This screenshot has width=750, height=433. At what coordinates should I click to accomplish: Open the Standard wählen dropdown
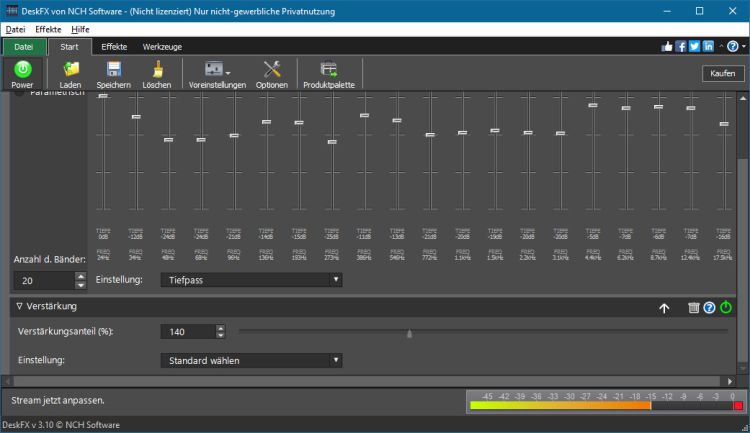coord(251,360)
